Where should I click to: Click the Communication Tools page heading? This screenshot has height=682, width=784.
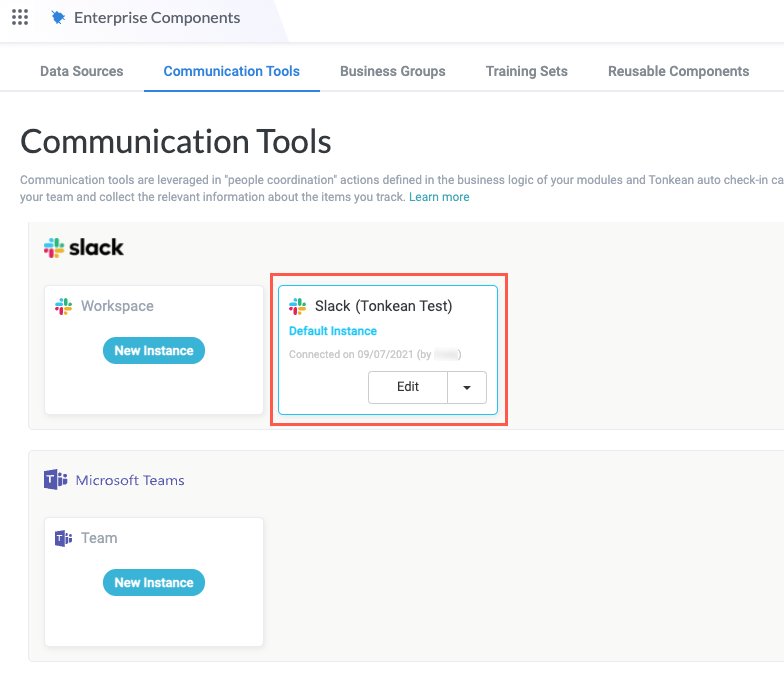point(176,142)
